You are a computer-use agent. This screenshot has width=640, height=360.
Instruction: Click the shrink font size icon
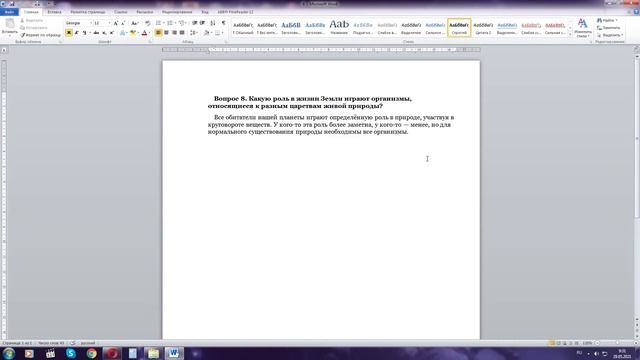[x=123, y=23]
